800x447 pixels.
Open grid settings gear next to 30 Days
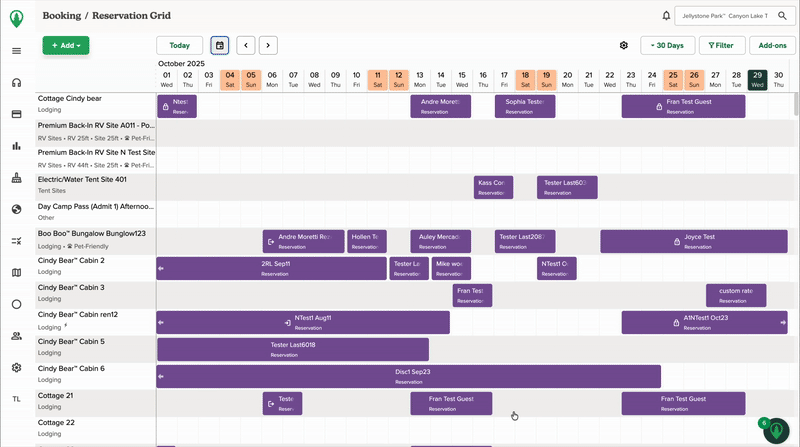pos(624,45)
